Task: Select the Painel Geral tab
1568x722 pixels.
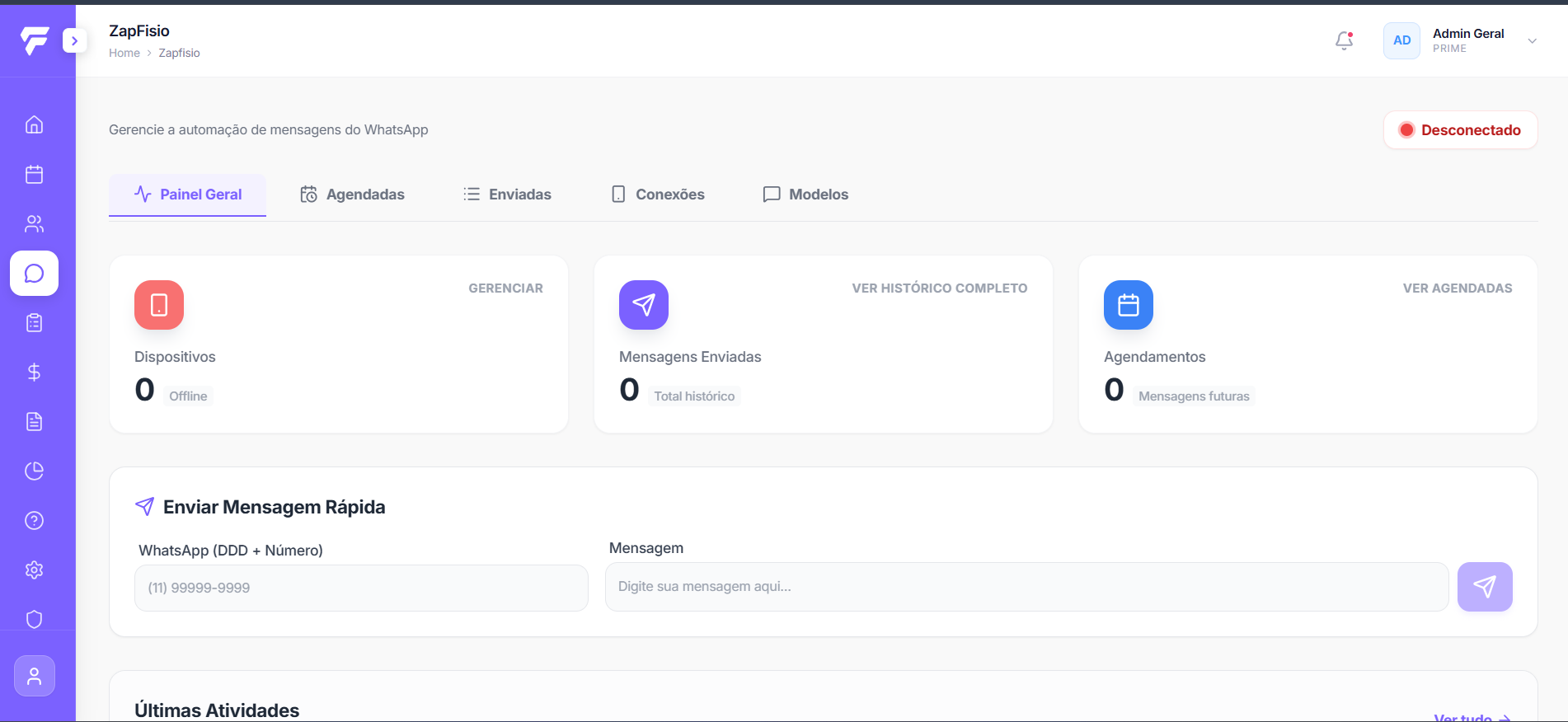Action: 187,195
